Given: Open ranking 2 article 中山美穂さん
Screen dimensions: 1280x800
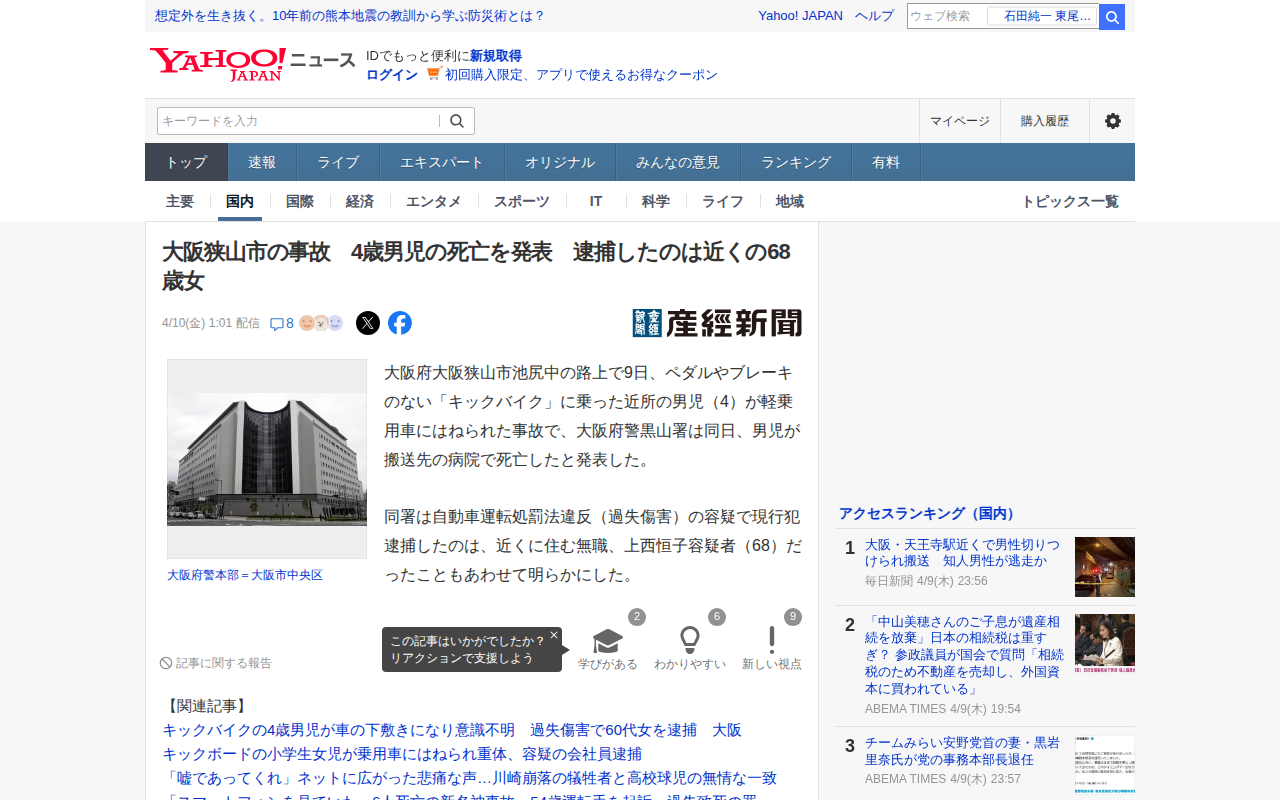Looking at the screenshot, I should click(965, 655).
